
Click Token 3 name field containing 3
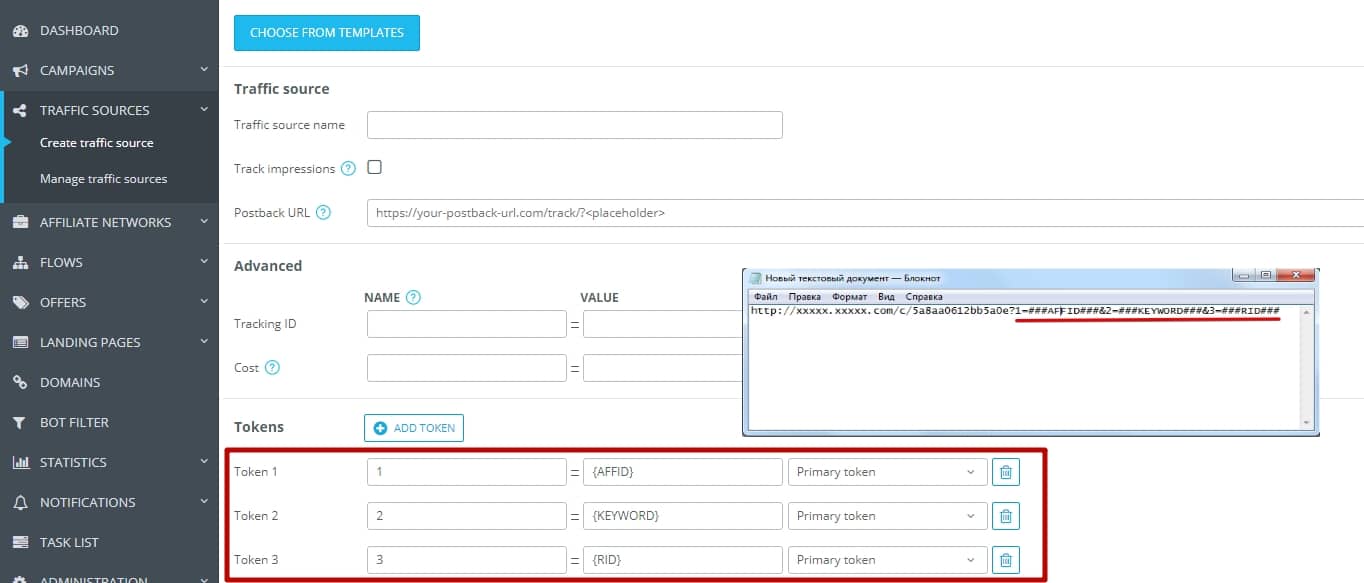pyautogui.click(x=467, y=560)
